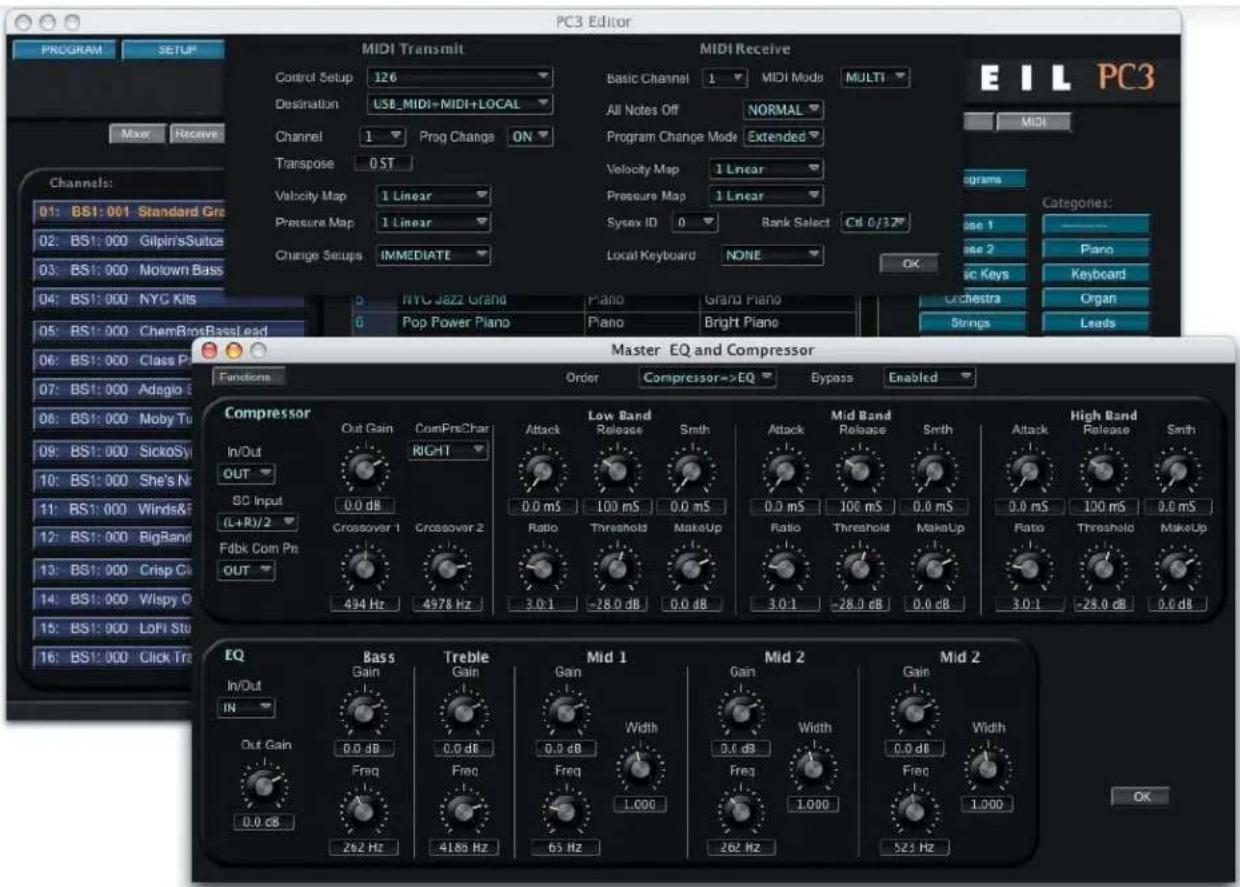Open the Control Setup dropdown
Image resolution: width=1240 pixels, height=887 pixels.
click(x=459, y=76)
